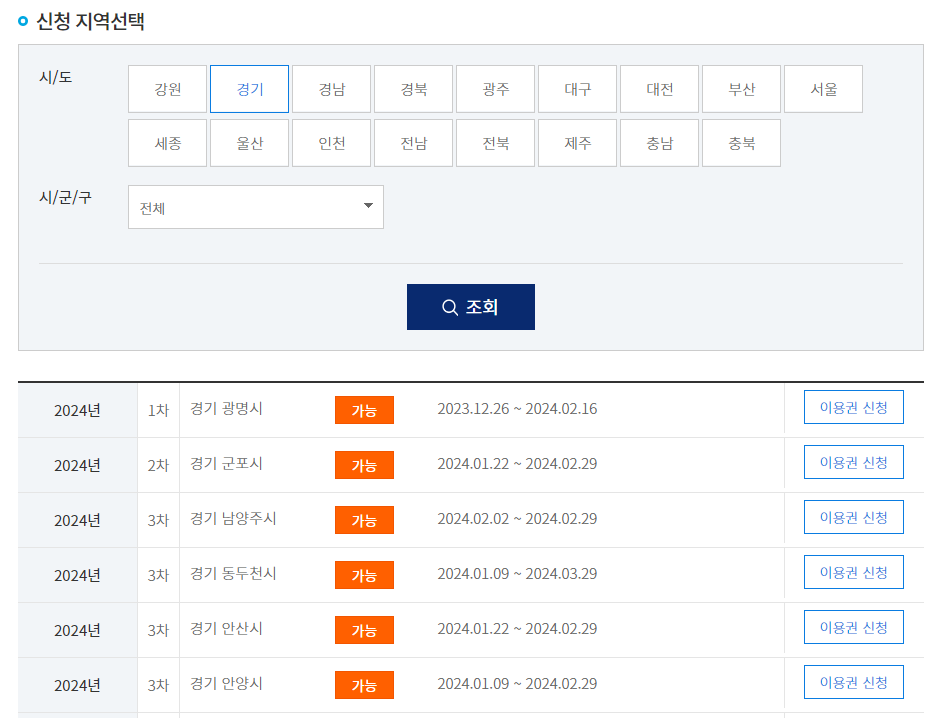Click the 신청 지역선택 heading
Viewport: 929px width, 718px height.
point(90,21)
